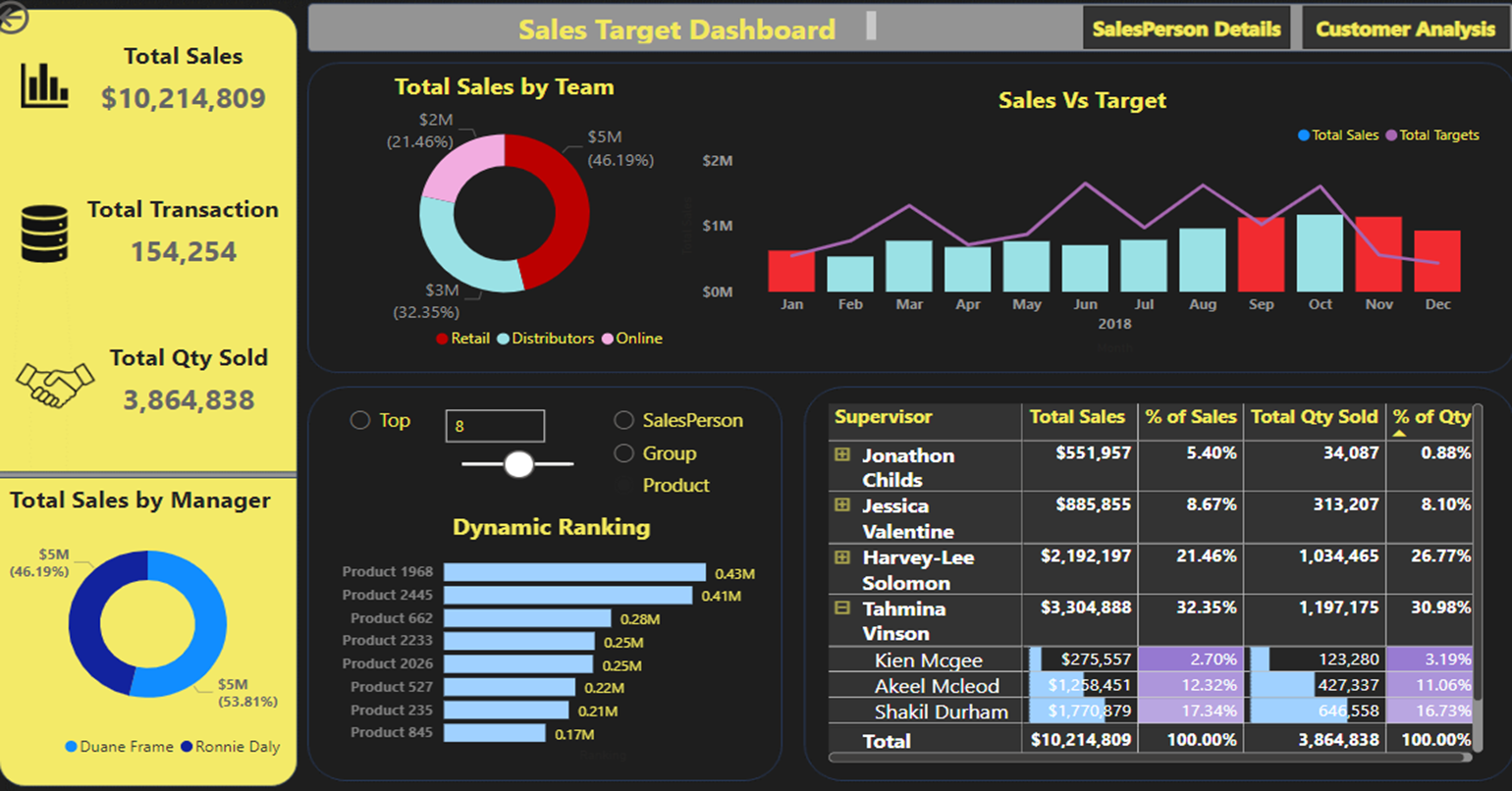
Task: Sort the table by the % of Qty column
Action: (1431, 417)
